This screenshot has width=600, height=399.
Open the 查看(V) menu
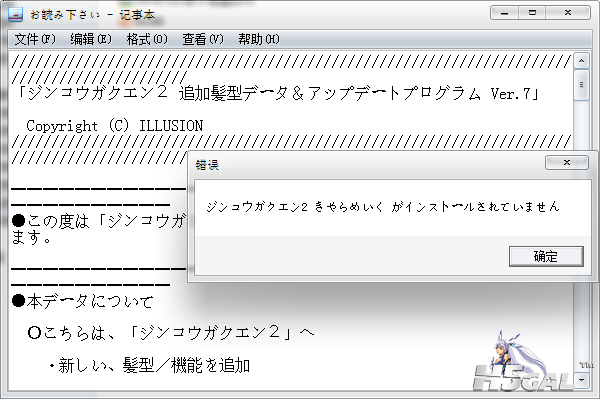coord(203,39)
